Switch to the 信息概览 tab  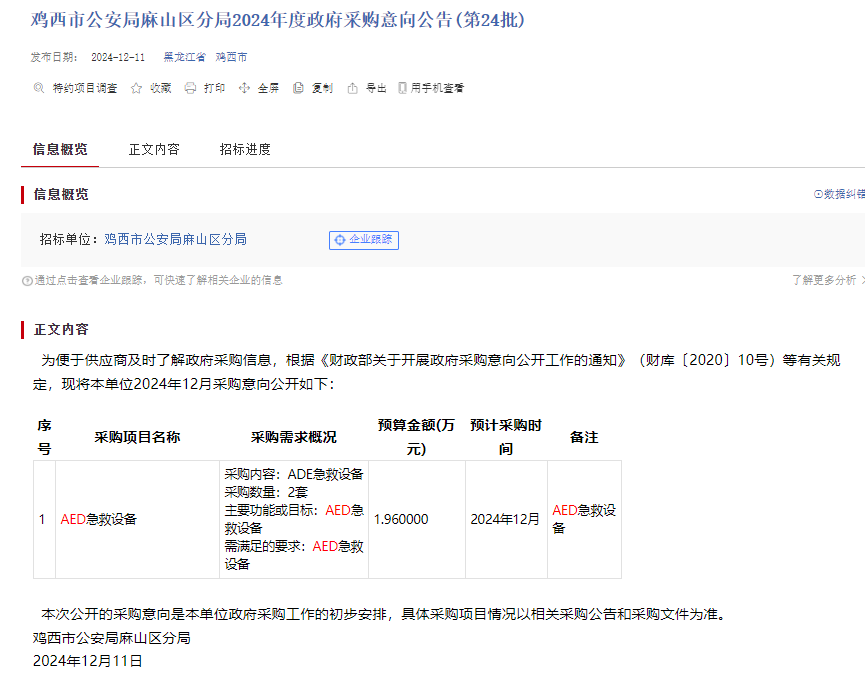(60, 149)
